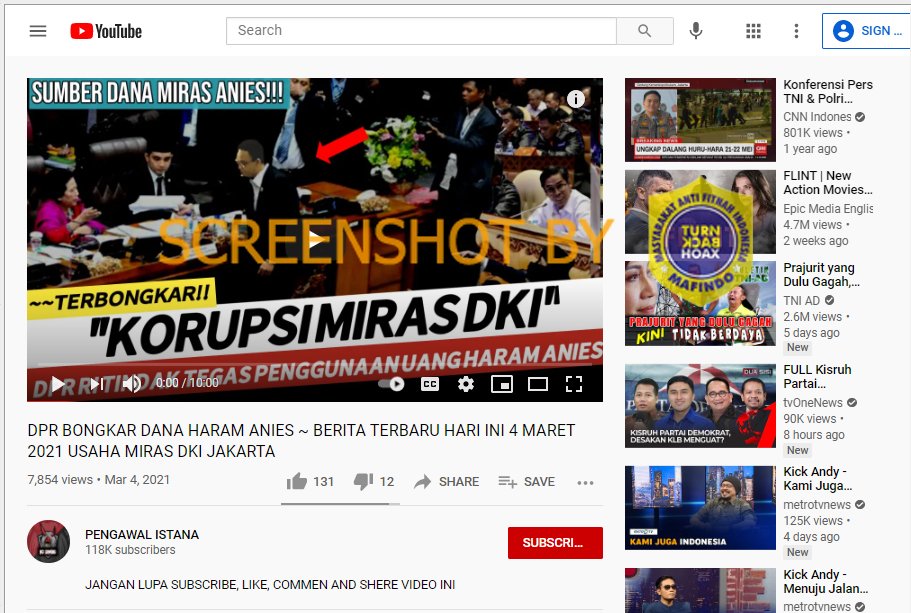Image resolution: width=911 pixels, height=613 pixels.
Task: Open more actions ellipsis under video
Action: point(585,482)
